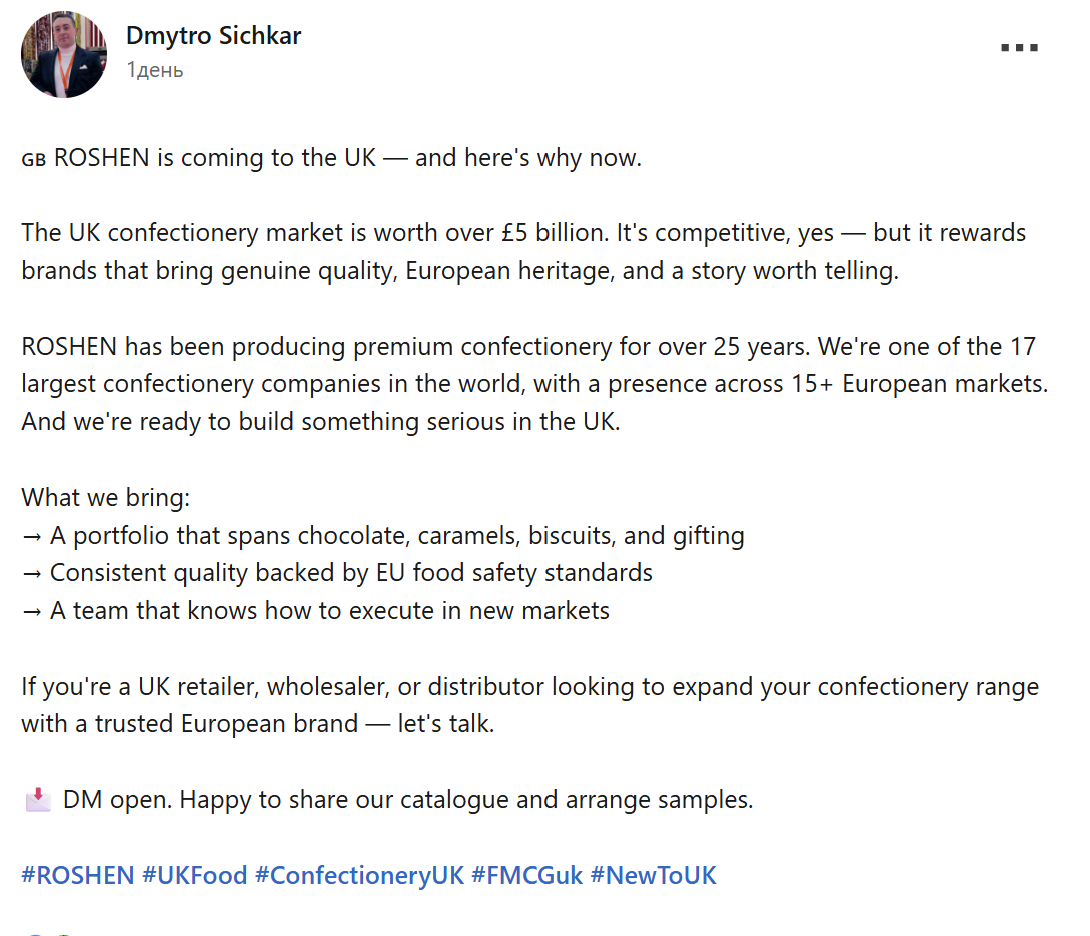Follow the #ConfectioneryUK hashtag link

(x=359, y=876)
